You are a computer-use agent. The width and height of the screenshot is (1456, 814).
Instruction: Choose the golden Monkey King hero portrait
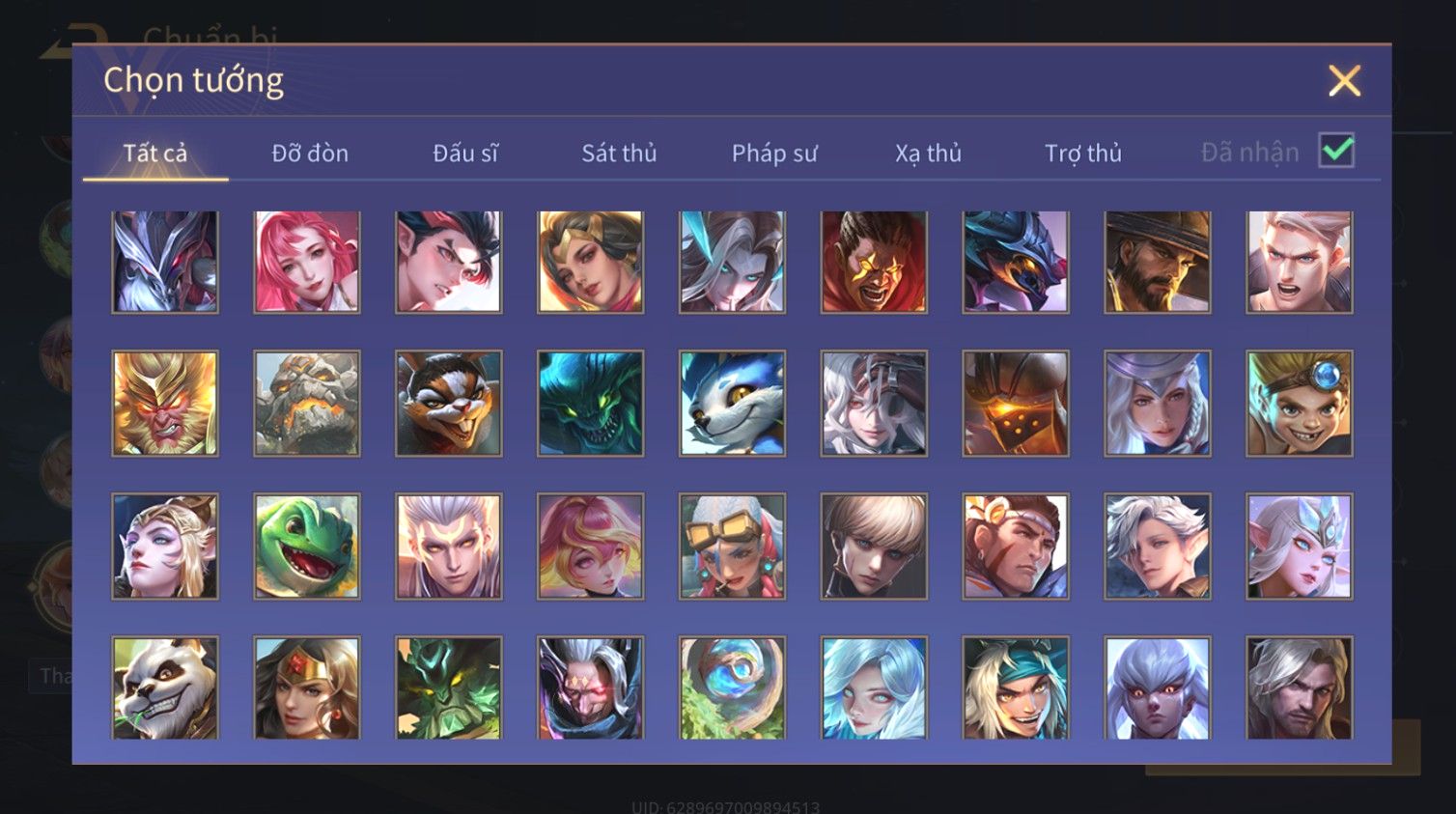coord(165,403)
